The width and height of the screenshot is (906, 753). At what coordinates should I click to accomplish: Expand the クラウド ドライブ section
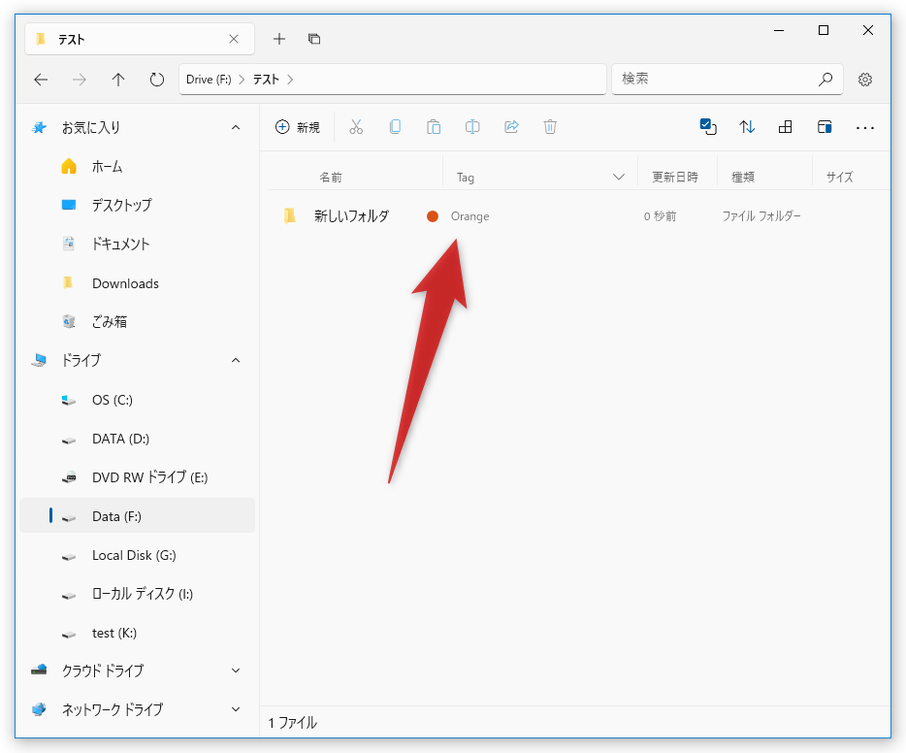point(236,670)
